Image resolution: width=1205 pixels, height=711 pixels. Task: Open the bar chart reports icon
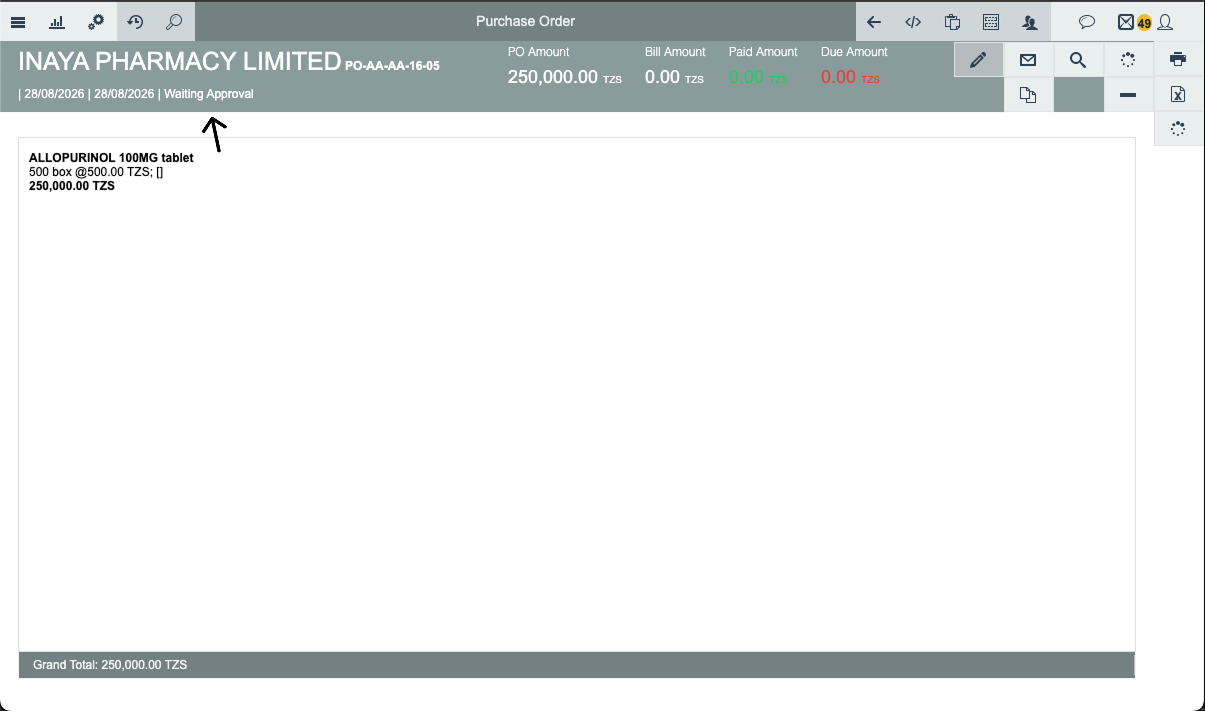coord(58,21)
